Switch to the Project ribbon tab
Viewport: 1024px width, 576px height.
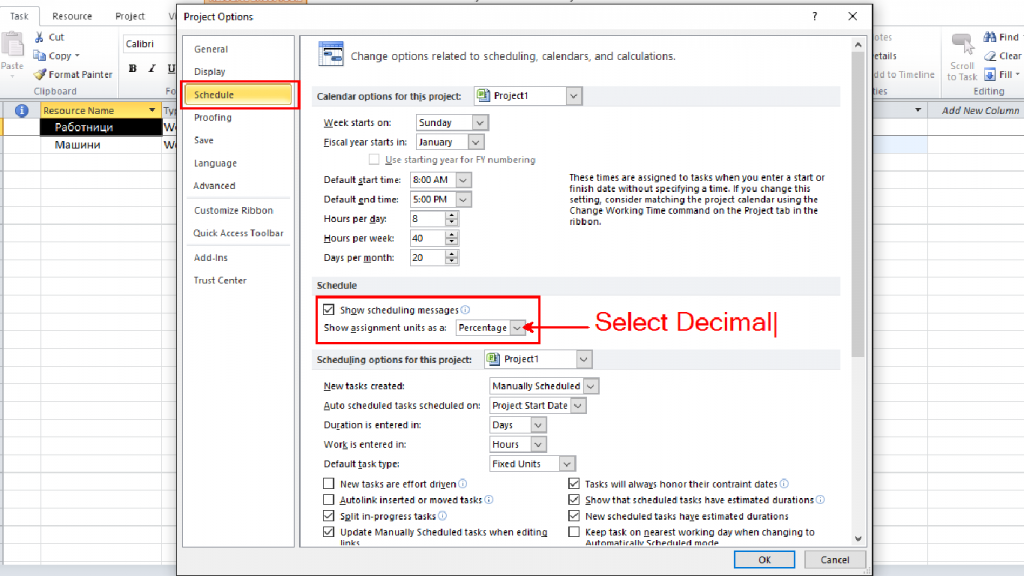coord(130,16)
